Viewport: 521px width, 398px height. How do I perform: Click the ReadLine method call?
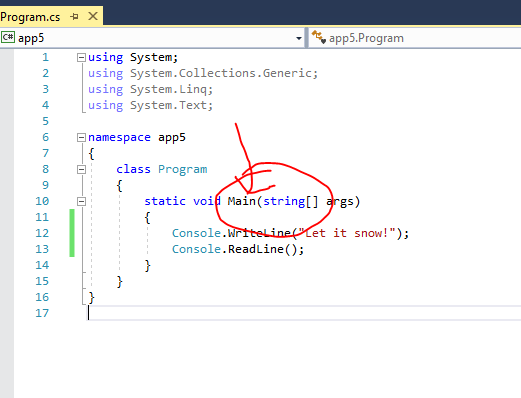pos(256,249)
